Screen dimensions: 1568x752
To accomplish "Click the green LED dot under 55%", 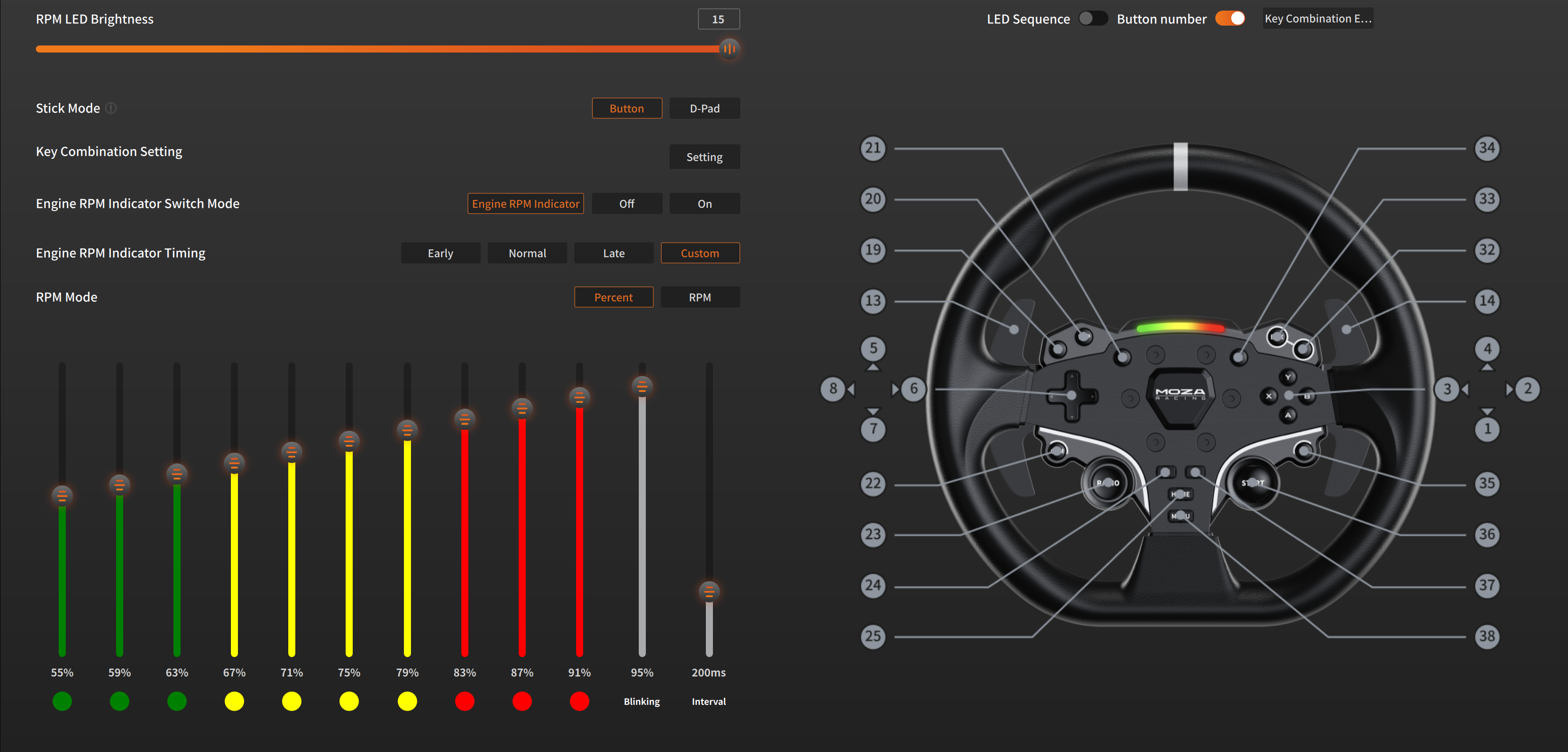I will click(62, 702).
